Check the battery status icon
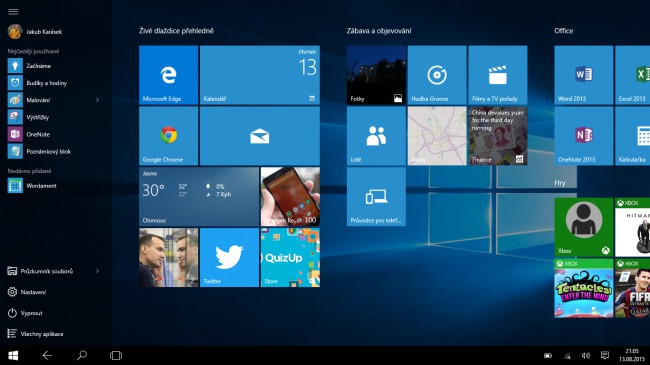Image resolution: width=650 pixels, height=365 pixels. (x=548, y=355)
